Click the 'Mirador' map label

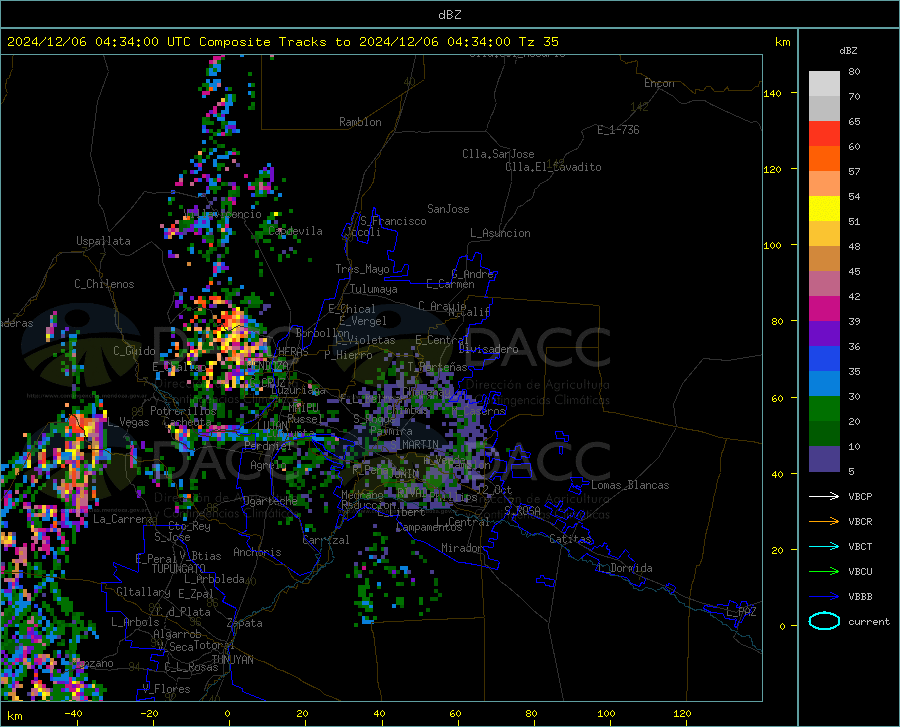[x=462, y=548]
